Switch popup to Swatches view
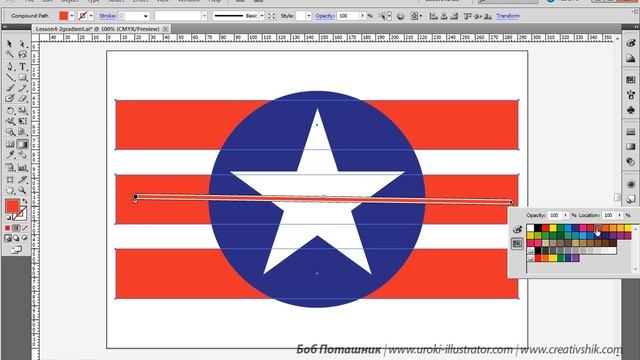The image size is (640, 360). [x=517, y=244]
